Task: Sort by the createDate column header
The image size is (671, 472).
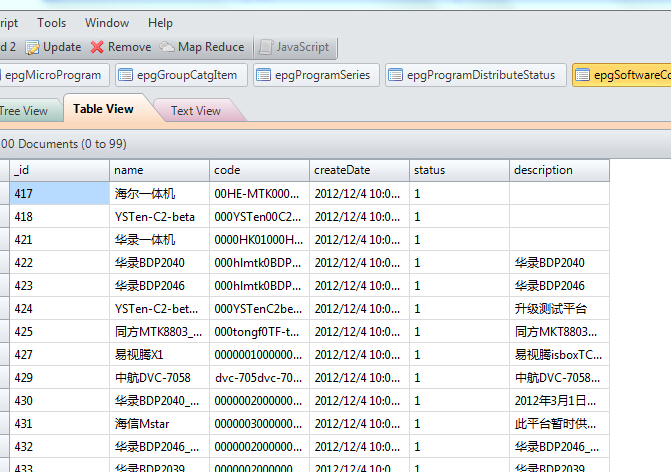Action: click(x=359, y=170)
